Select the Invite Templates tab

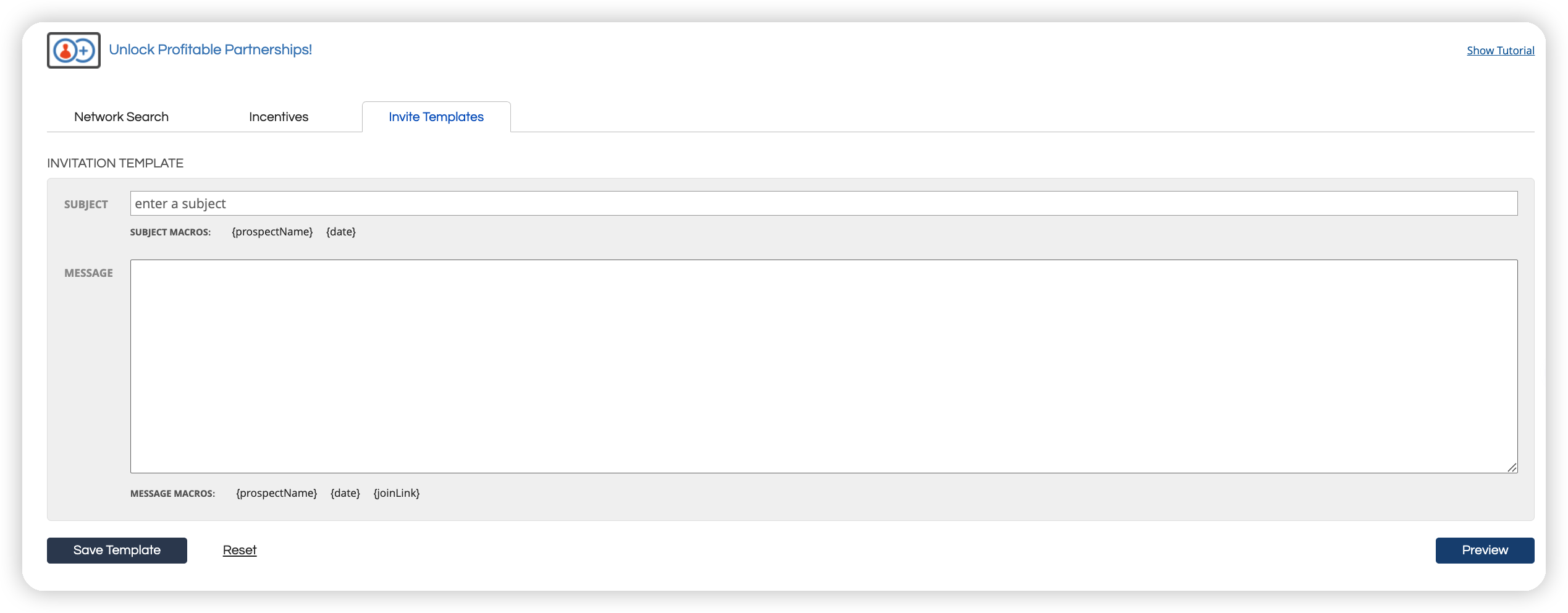point(436,117)
